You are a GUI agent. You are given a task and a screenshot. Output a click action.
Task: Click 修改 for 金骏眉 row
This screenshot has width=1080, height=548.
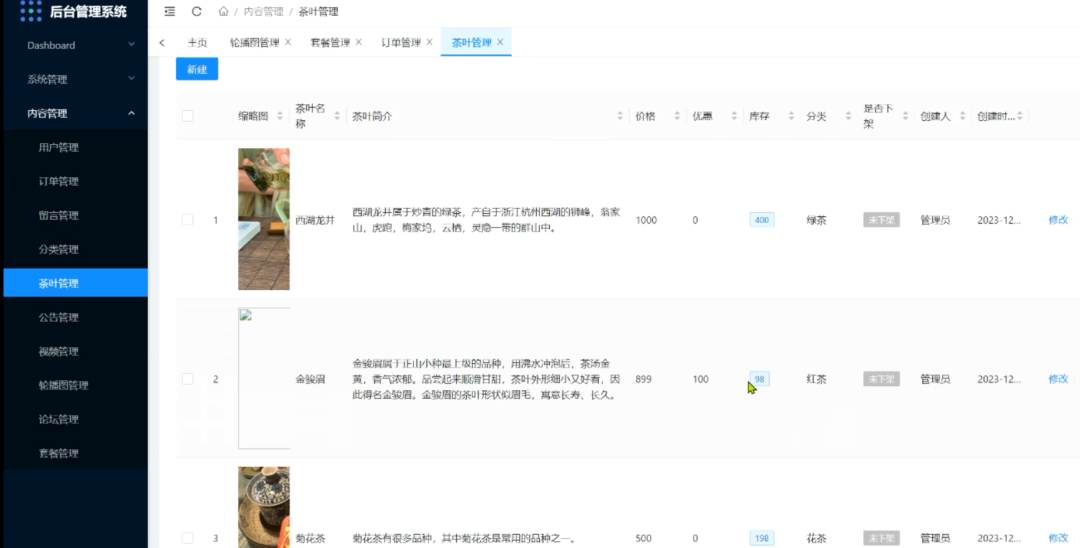[x=1058, y=379]
